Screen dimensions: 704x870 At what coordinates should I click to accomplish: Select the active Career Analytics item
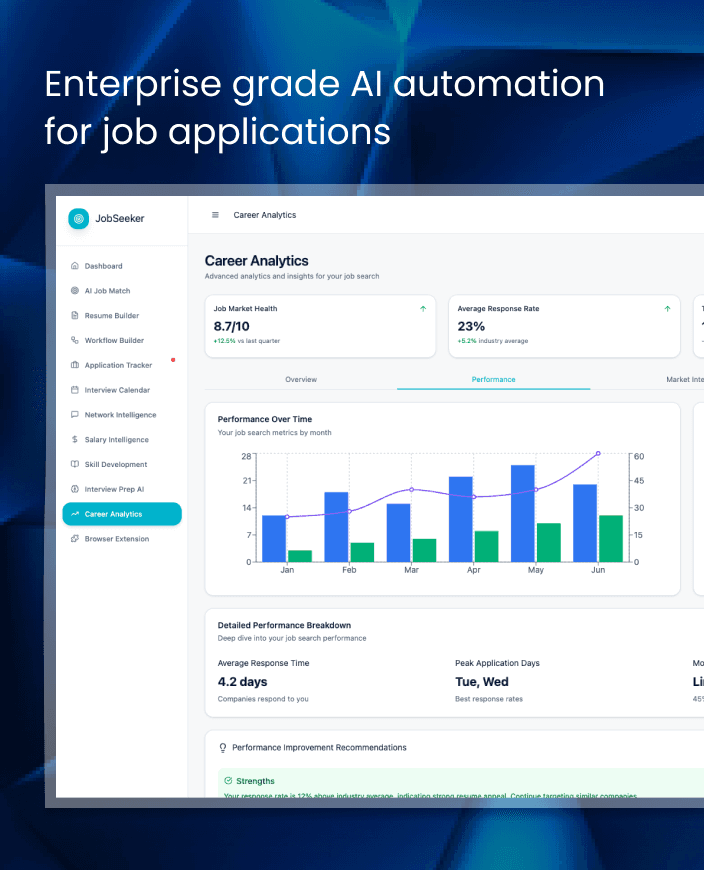122,514
